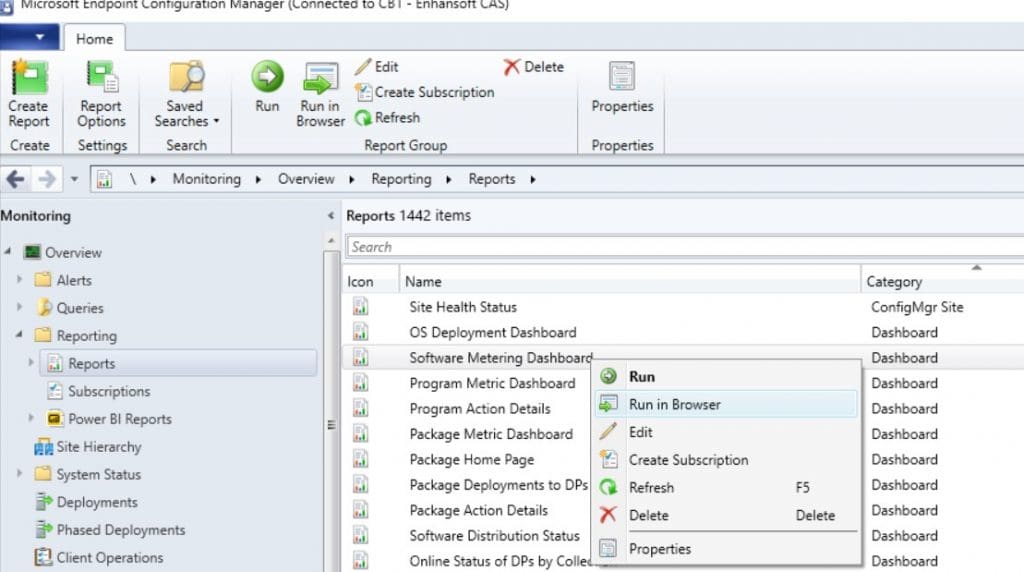Viewport: 1024px width, 572px height.
Task: Expand the Power BI Reports node
Action: tap(31, 418)
